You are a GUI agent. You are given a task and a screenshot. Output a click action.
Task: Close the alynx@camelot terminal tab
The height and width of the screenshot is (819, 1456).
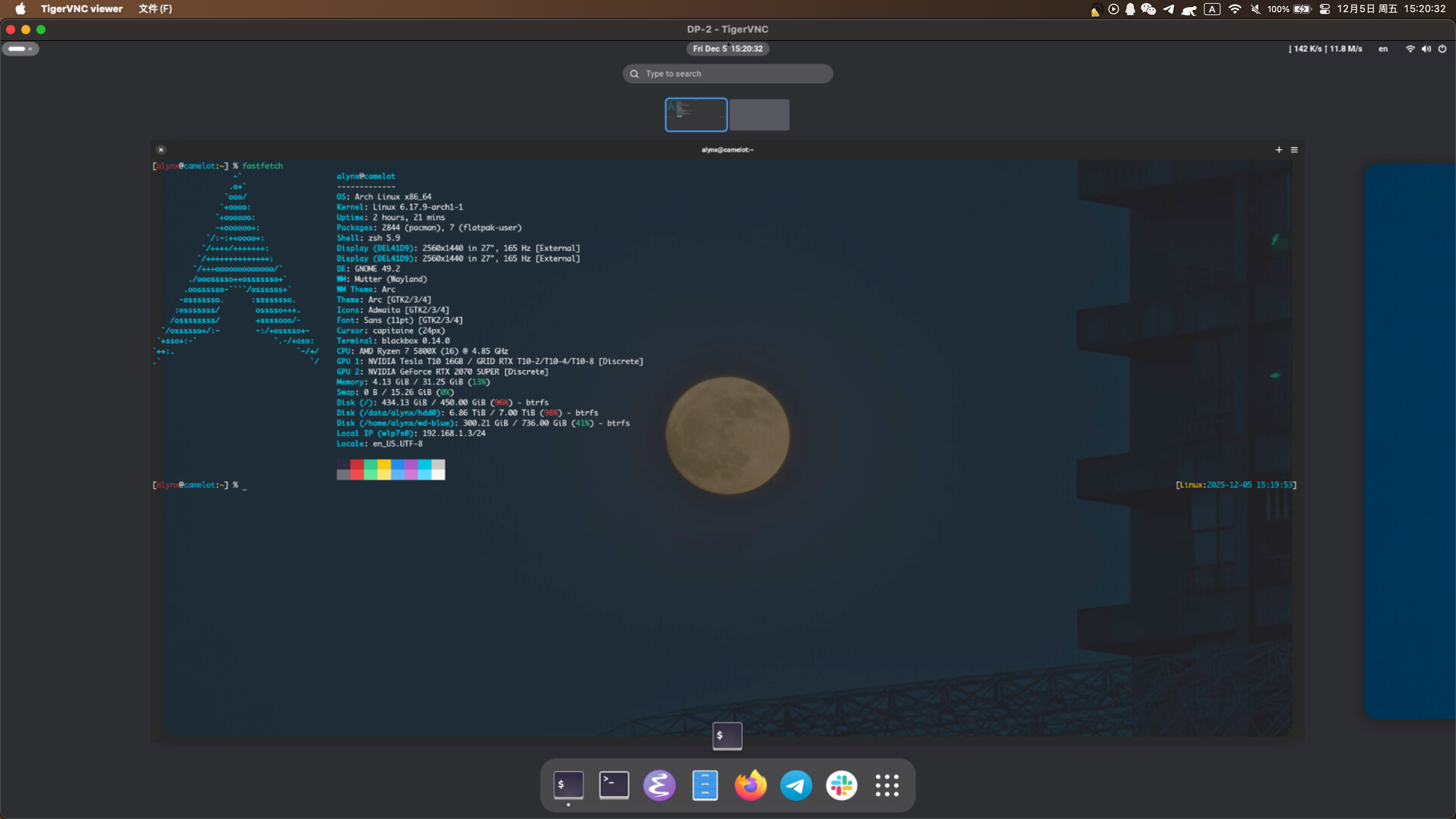coord(161,149)
